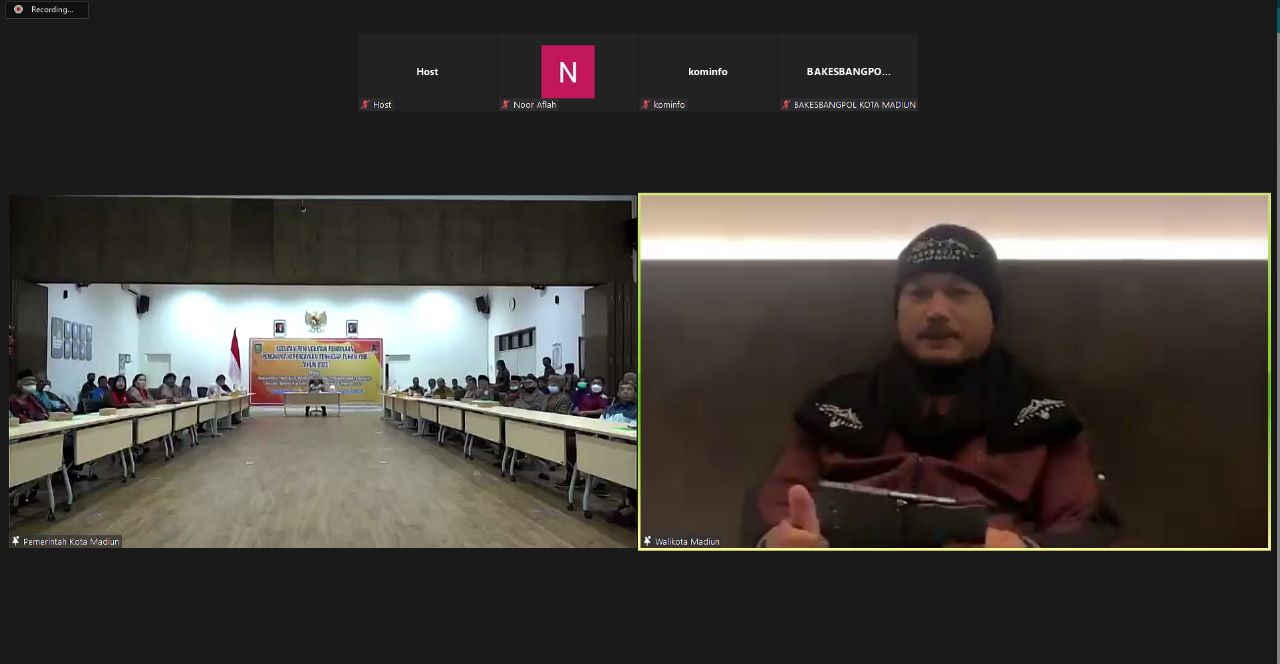Click the Pemerintah Kota Madiun name label
Screen dimensions: 1280x664
[x=71, y=542]
